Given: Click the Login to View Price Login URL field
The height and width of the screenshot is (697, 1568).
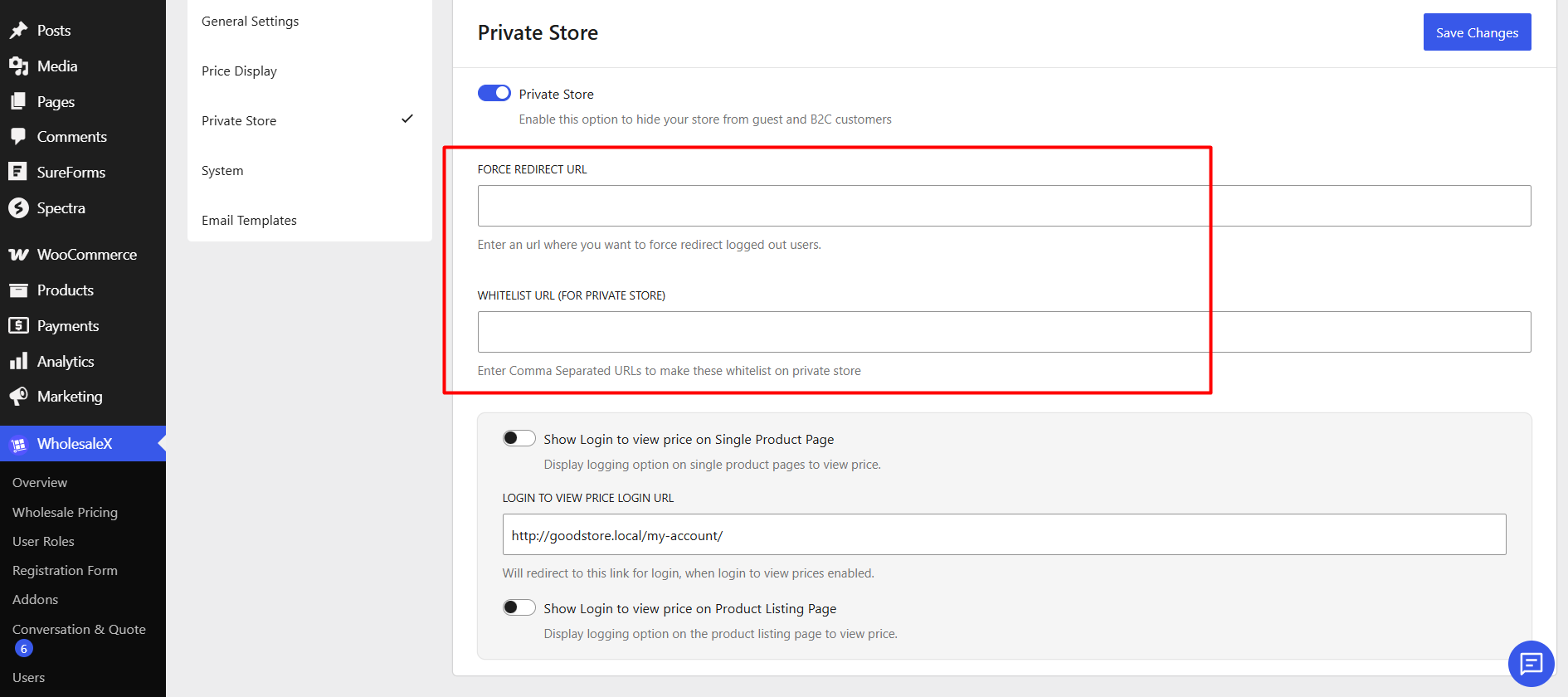Looking at the screenshot, I should [x=1004, y=534].
